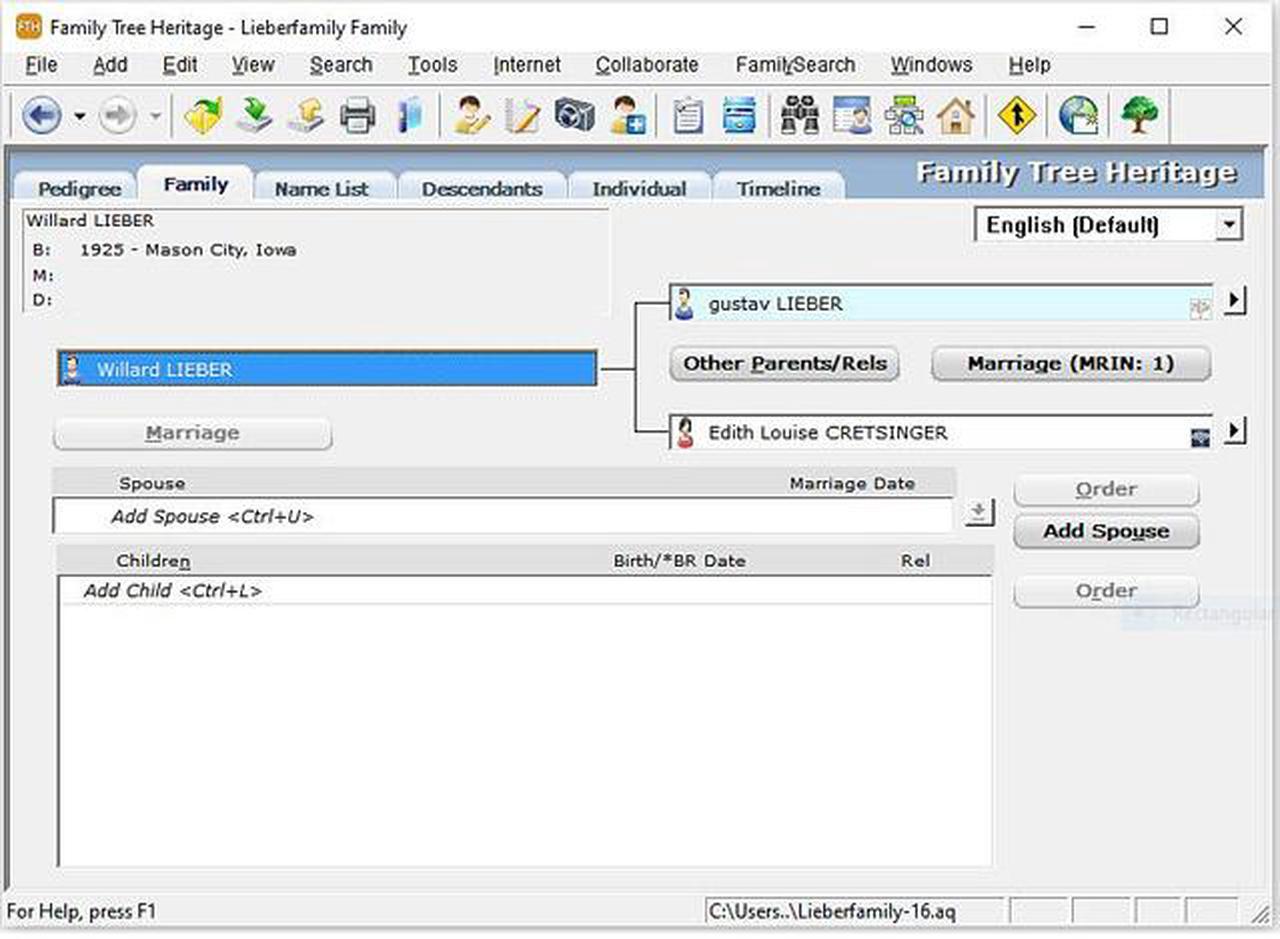The width and height of the screenshot is (1280, 939).
Task: Open the Collaborate menu
Action: (x=647, y=65)
